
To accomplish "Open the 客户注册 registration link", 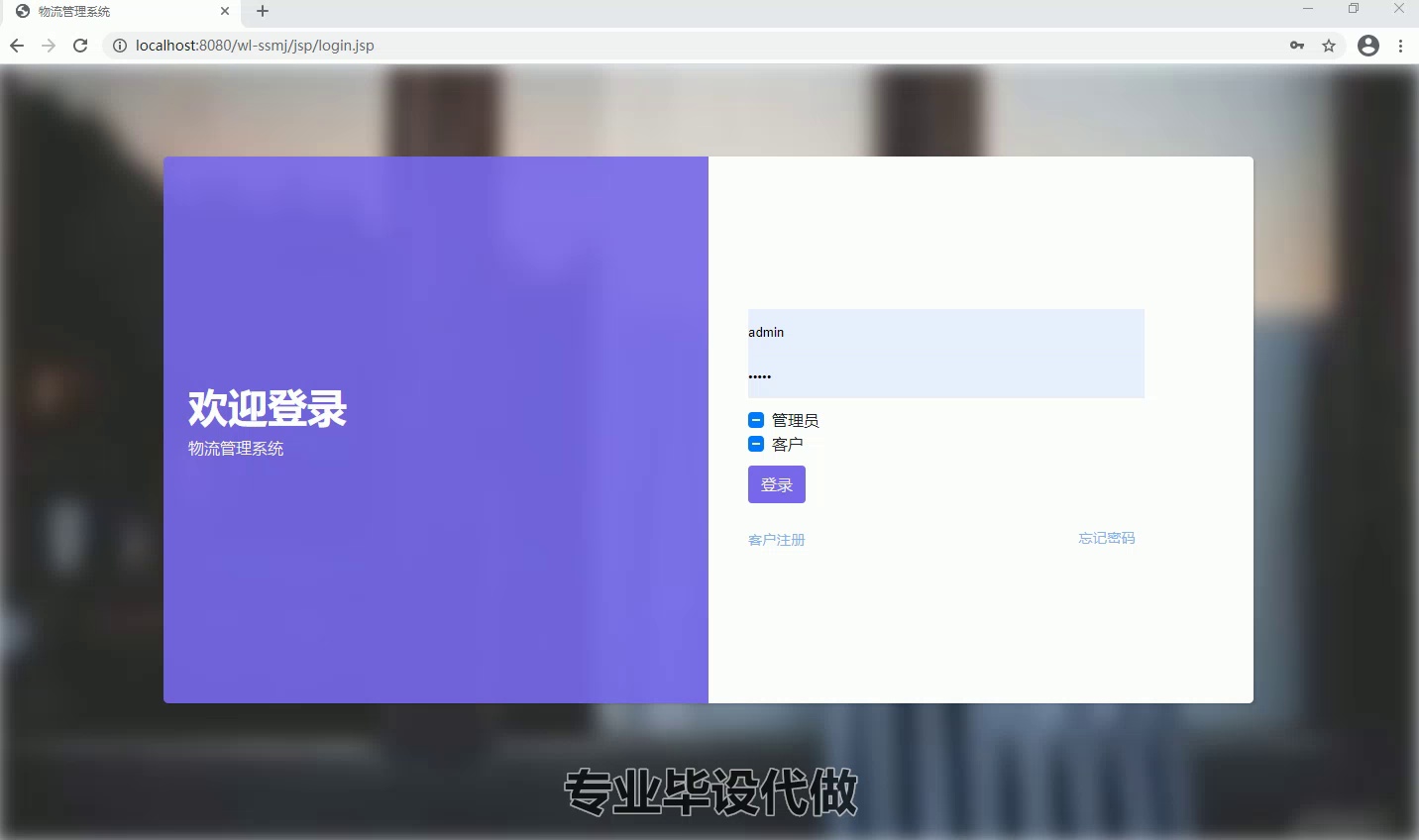I will pyautogui.click(x=776, y=539).
